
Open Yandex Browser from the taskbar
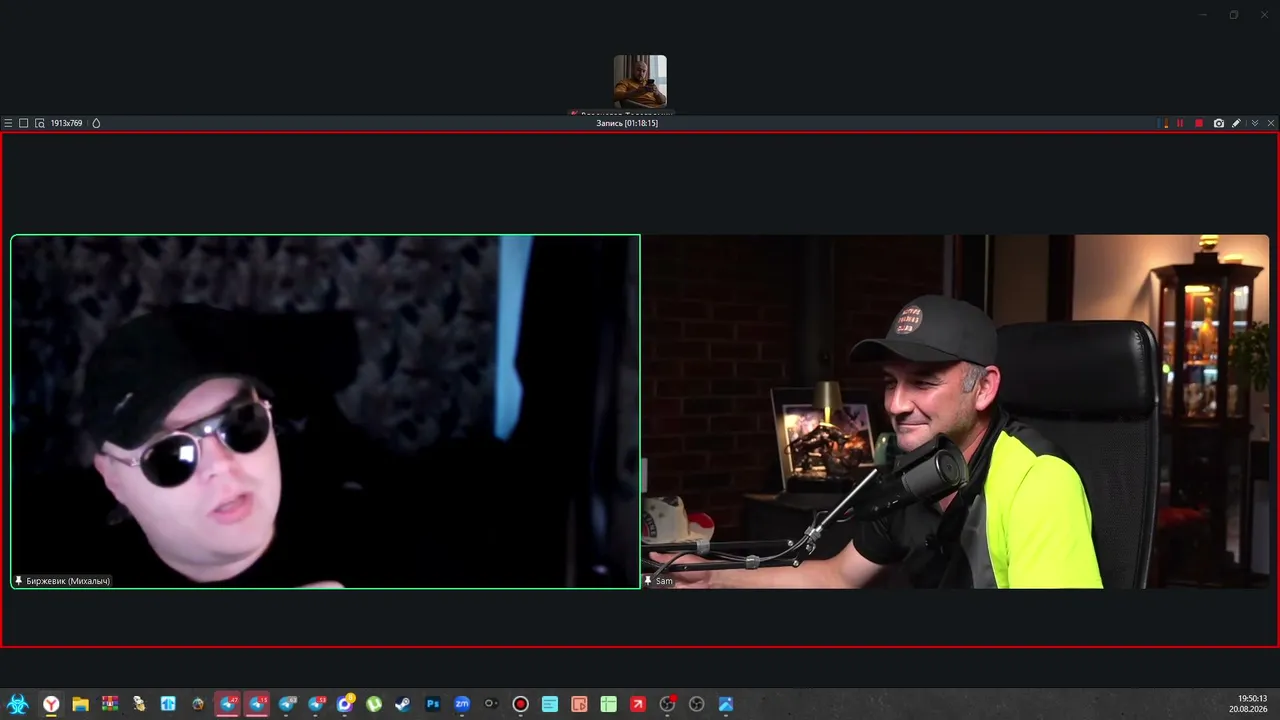[x=51, y=704]
